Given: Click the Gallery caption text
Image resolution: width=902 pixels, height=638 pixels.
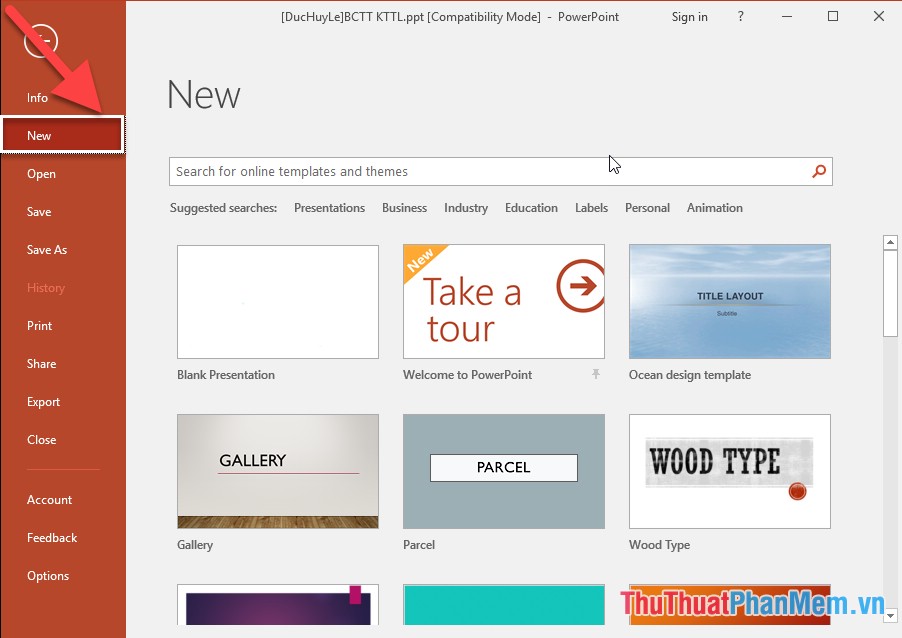Looking at the screenshot, I should pos(195,544).
